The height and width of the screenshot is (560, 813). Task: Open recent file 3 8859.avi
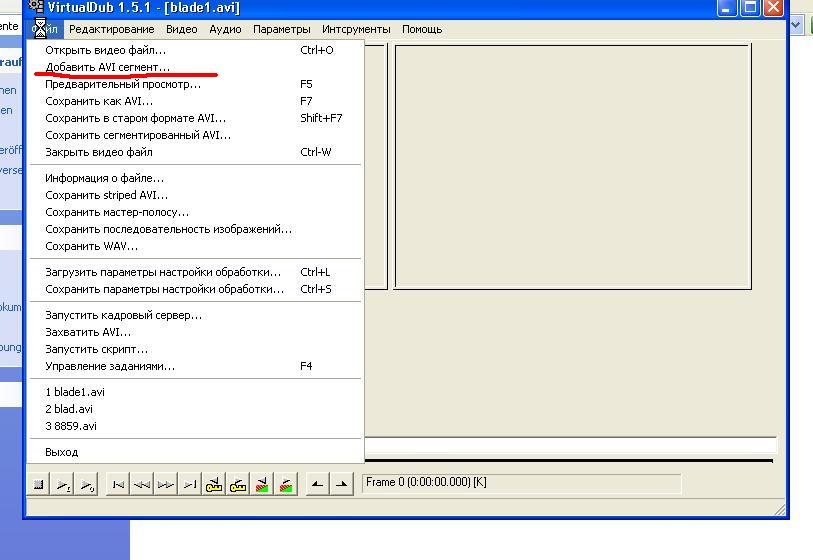(195, 426)
